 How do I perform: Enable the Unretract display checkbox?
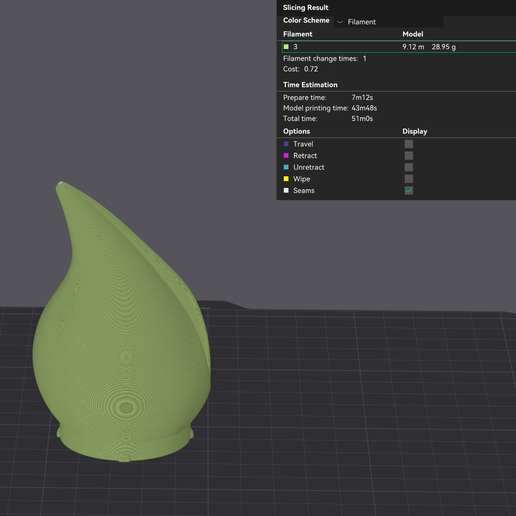coord(409,167)
